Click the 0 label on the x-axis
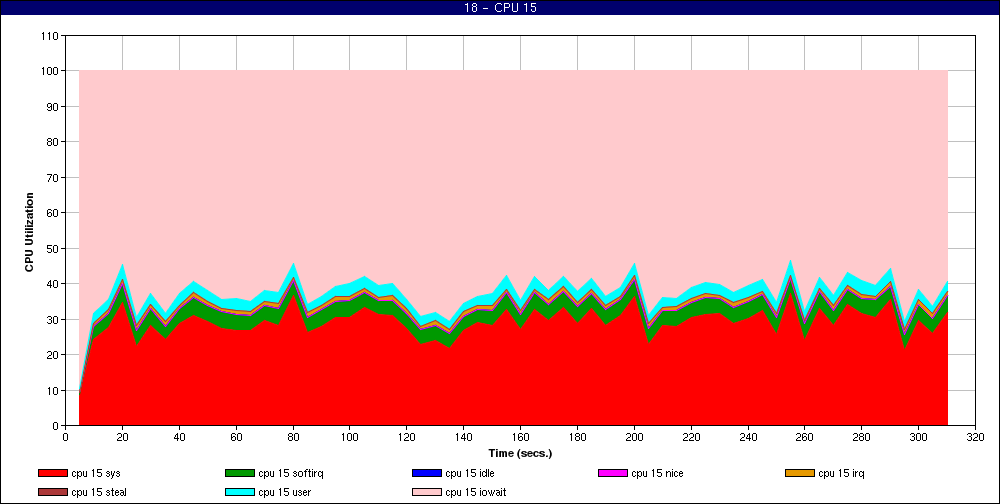 tap(66, 437)
